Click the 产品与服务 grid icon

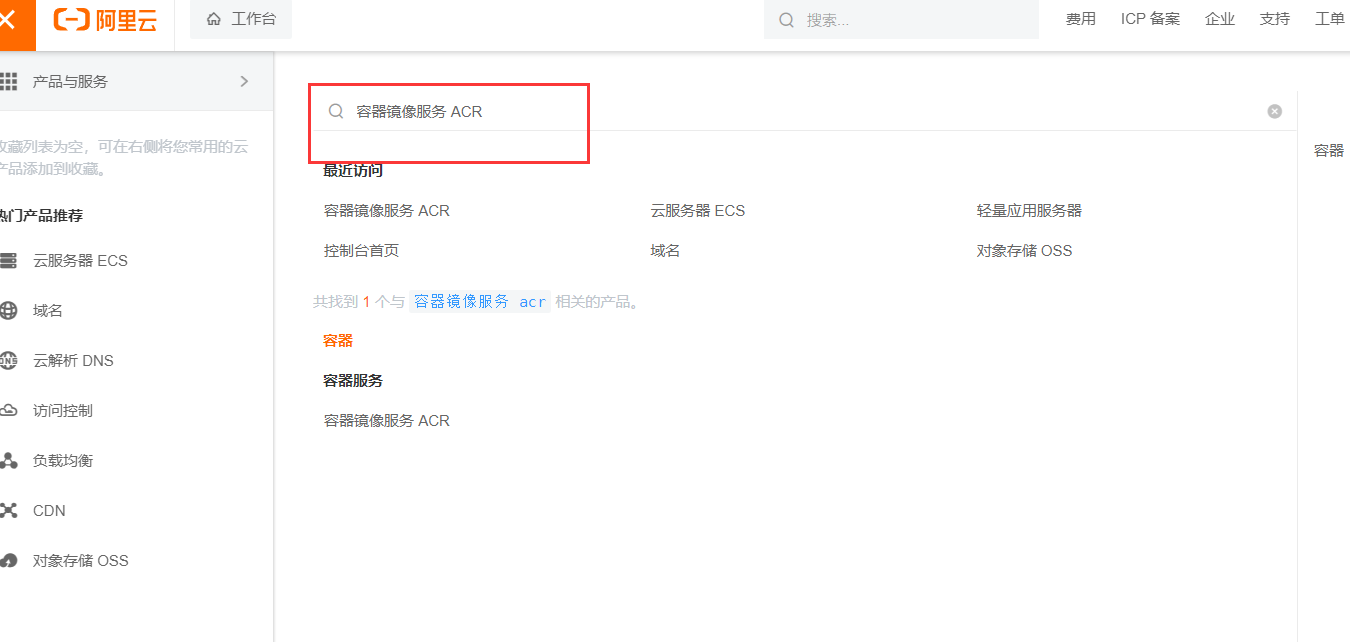[x=8, y=81]
